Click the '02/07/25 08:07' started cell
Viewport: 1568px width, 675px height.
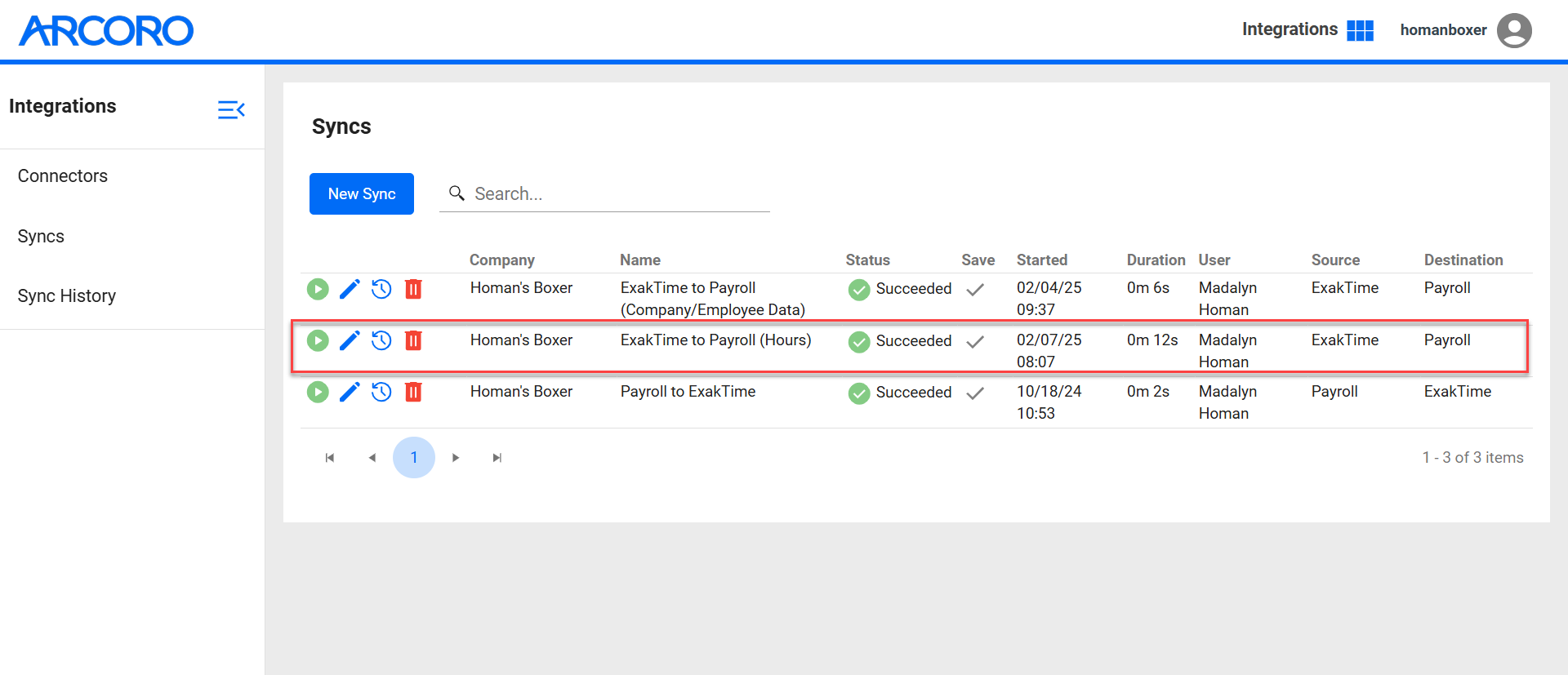[1049, 351]
